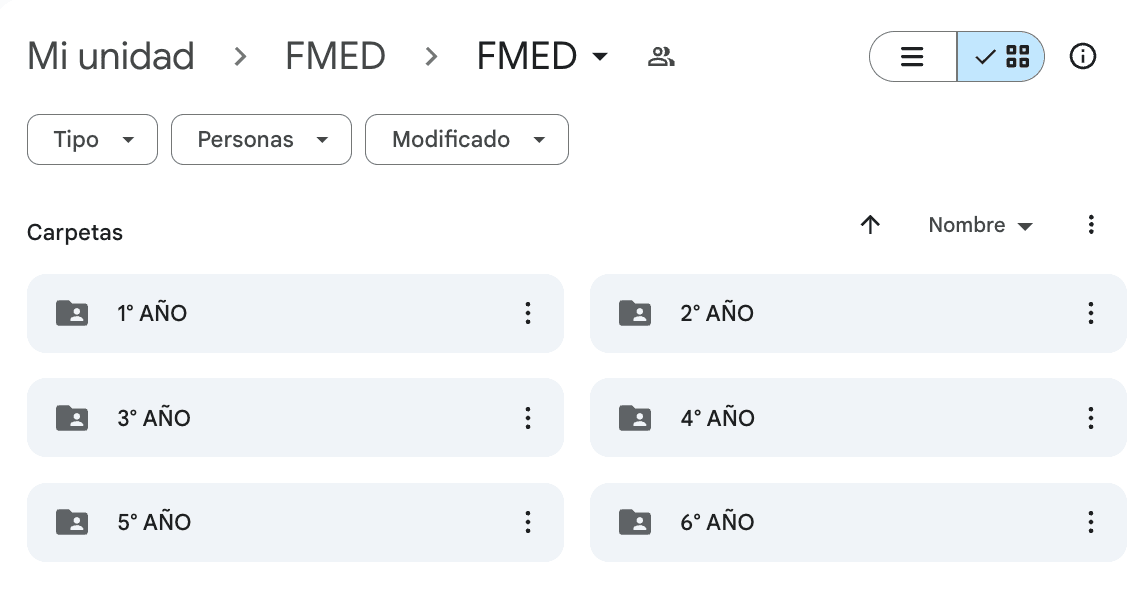Switch to list layout view
This screenshot has height=600, width=1140.
(x=912, y=57)
